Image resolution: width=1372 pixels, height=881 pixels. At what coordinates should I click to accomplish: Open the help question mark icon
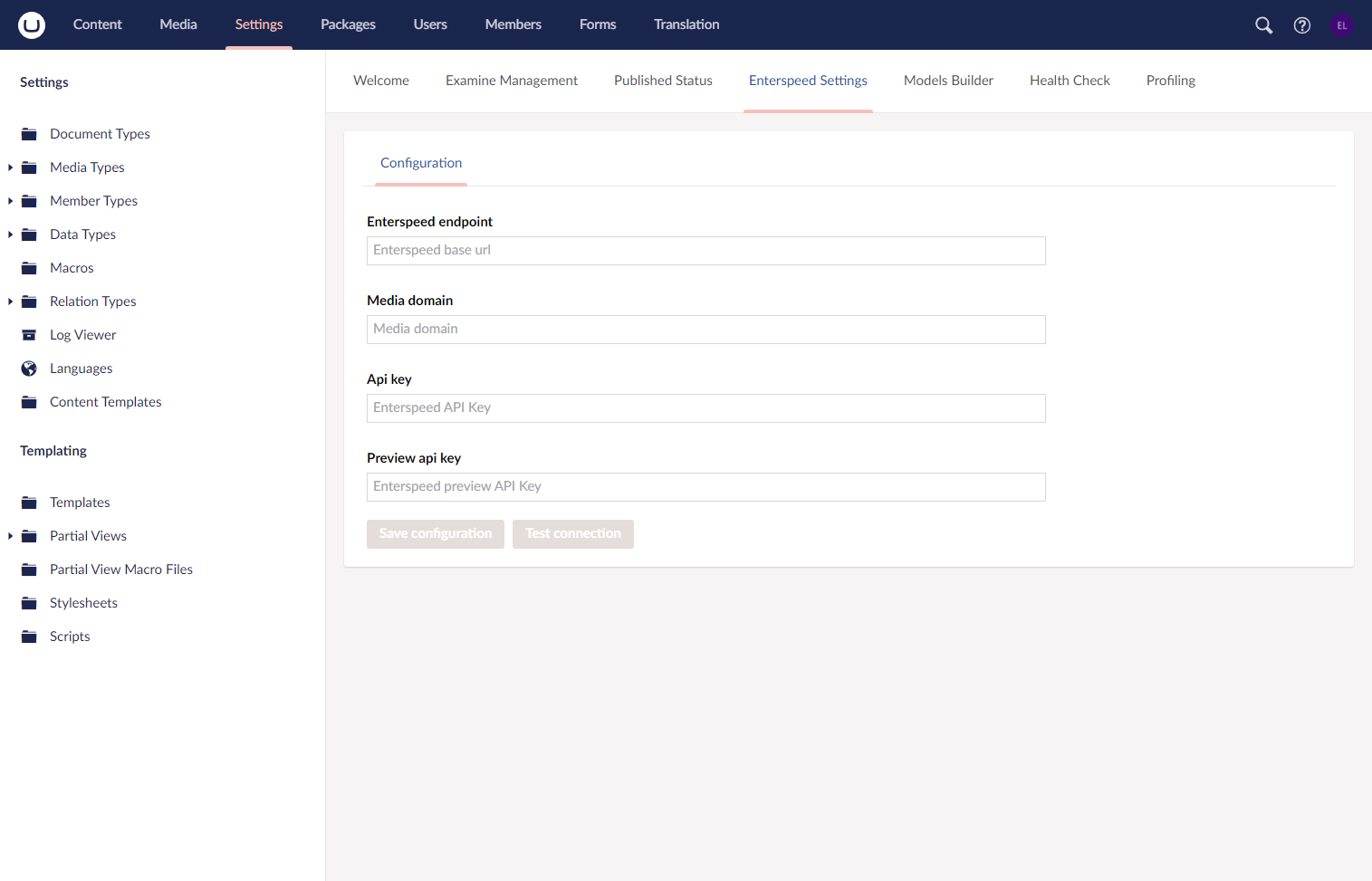tap(1302, 25)
